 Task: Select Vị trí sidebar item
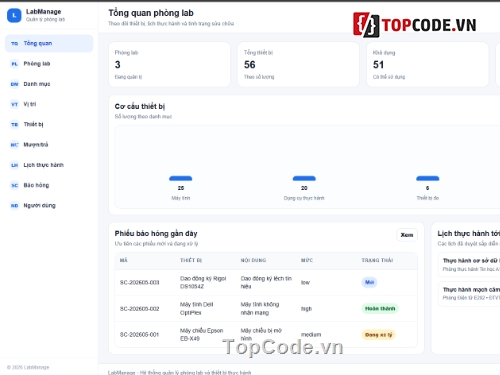pos(49,104)
